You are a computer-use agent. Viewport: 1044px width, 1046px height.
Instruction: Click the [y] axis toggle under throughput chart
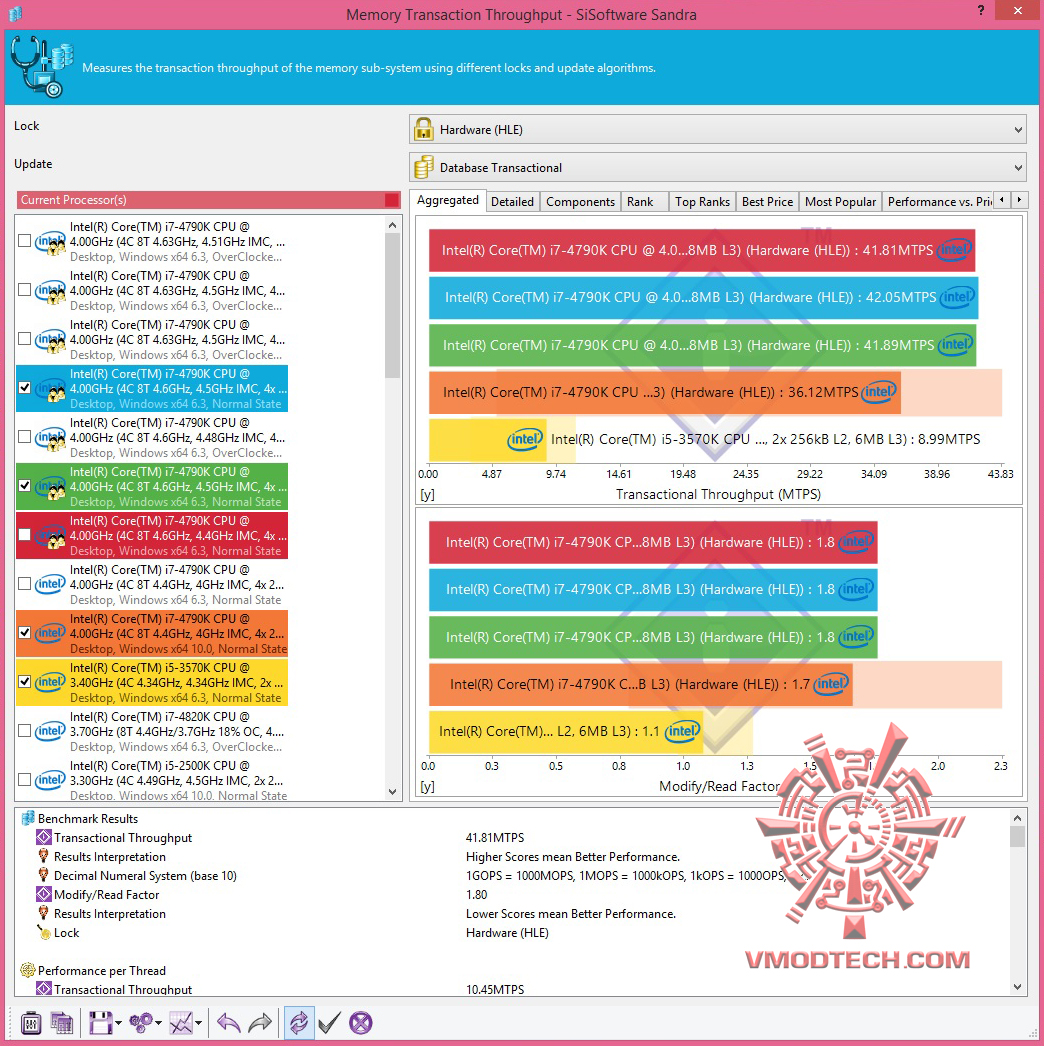click(x=428, y=494)
